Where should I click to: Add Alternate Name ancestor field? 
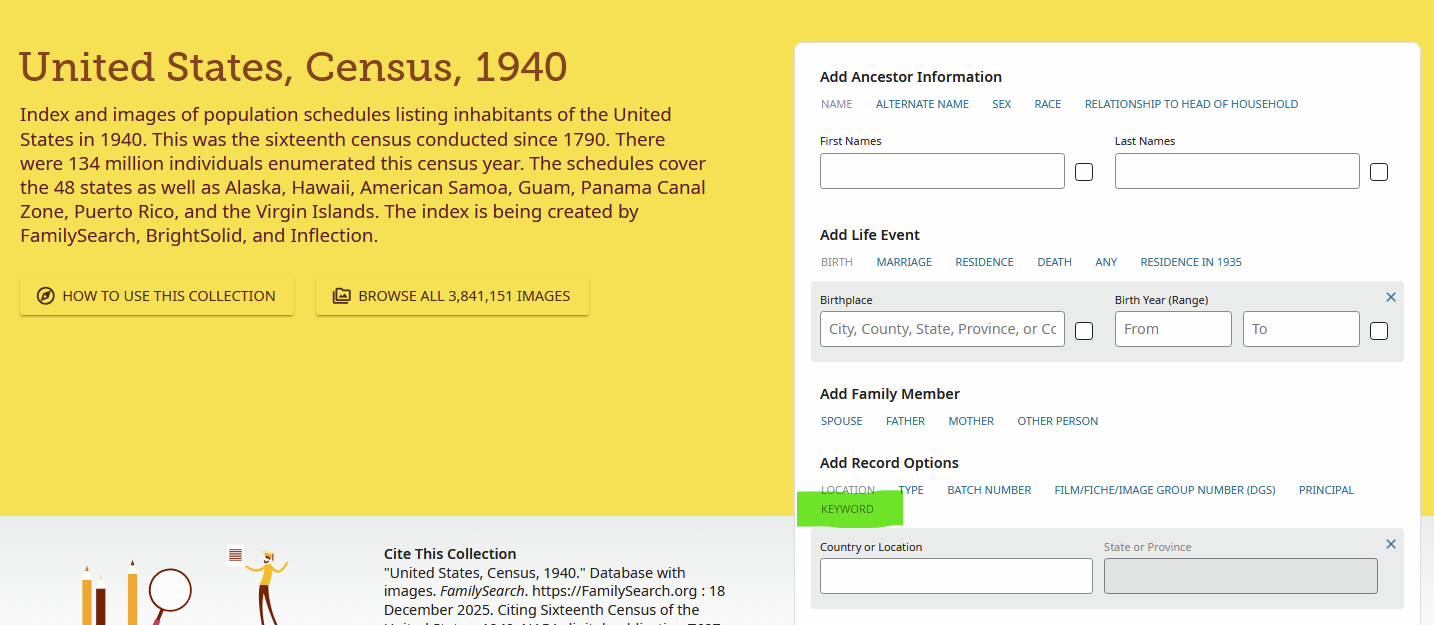922,104
